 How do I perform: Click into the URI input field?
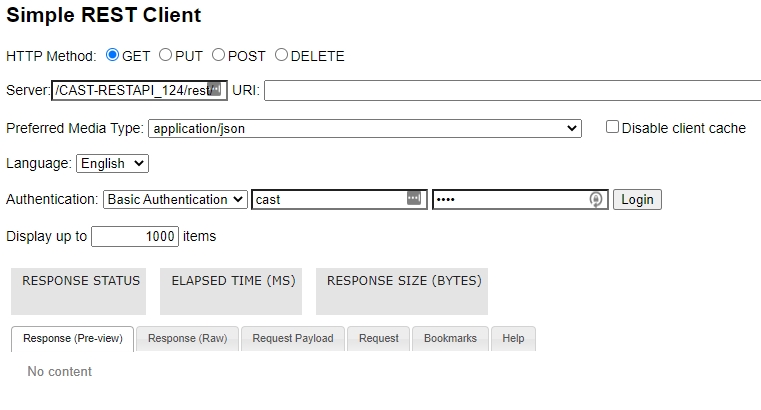(513, 91)
